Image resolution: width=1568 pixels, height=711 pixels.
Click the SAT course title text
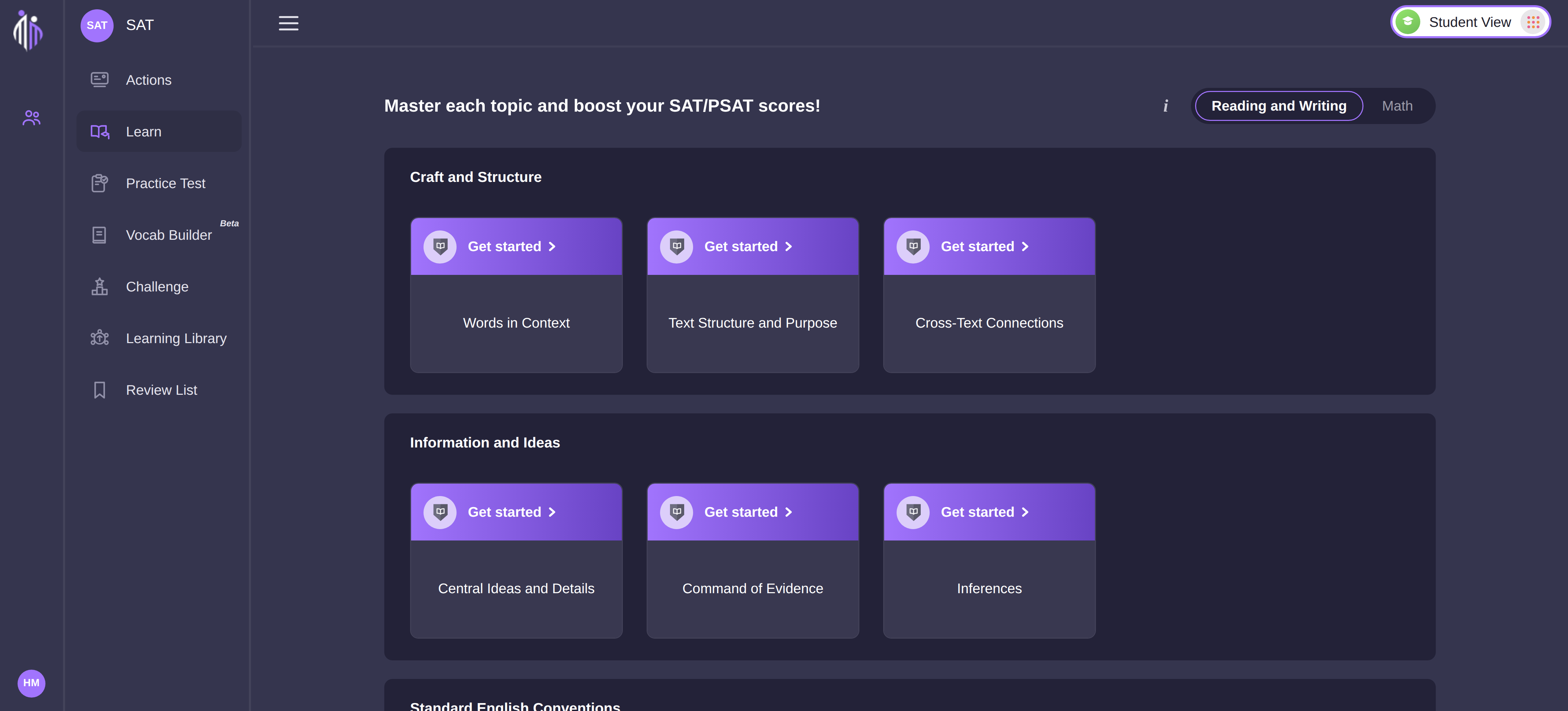[139, 25]
